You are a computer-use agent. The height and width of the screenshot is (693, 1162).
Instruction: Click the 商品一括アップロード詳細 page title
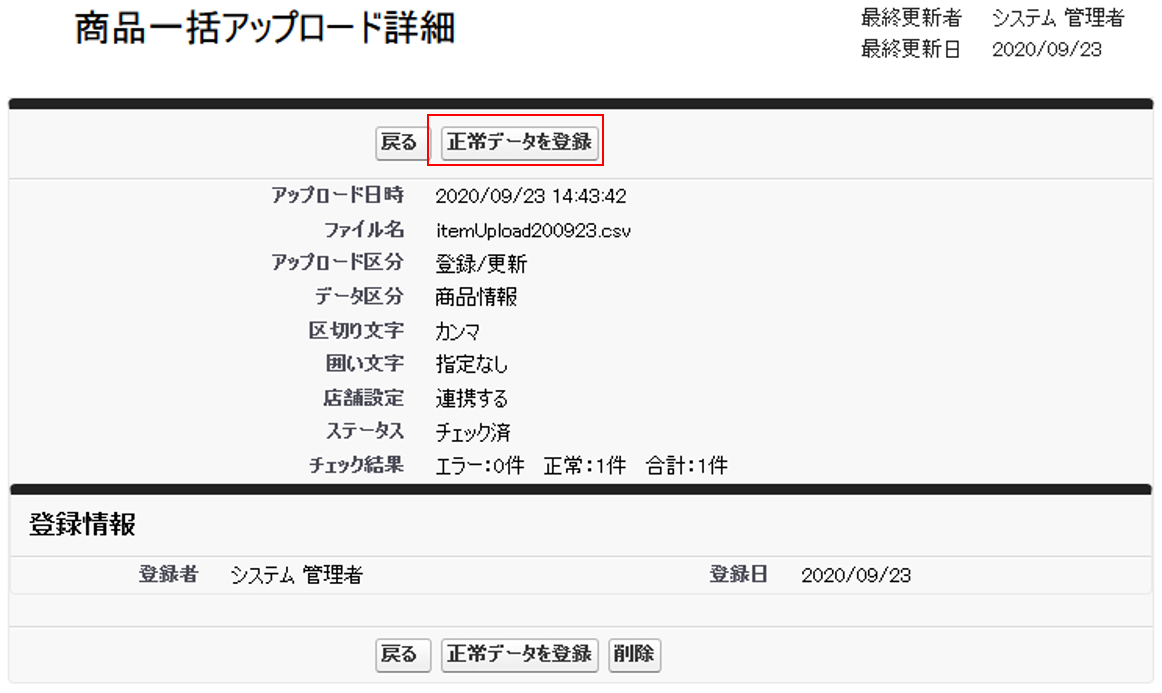[x=265, y=30]
